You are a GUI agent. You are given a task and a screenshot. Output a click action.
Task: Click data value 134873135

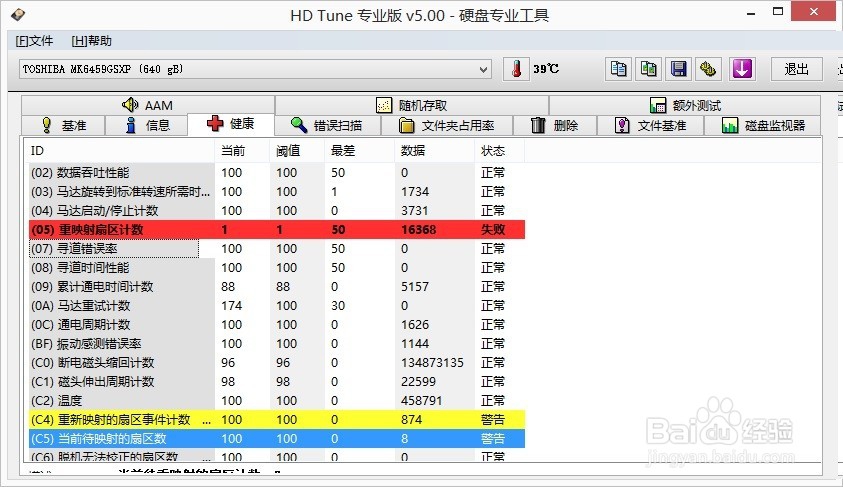432,363
